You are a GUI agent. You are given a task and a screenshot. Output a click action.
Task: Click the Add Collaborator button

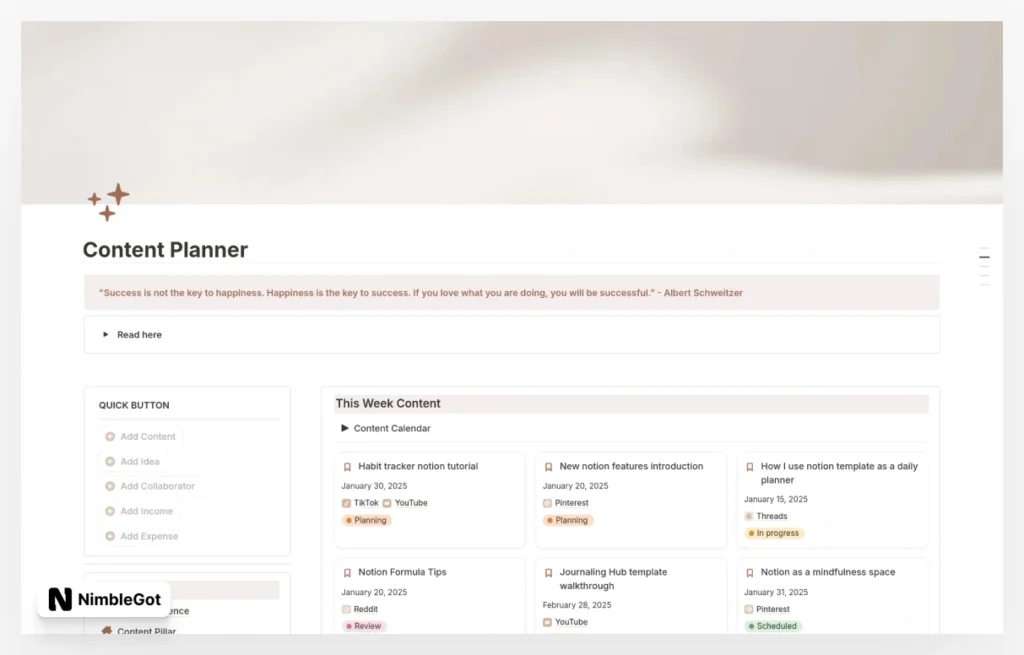point(150,486)
